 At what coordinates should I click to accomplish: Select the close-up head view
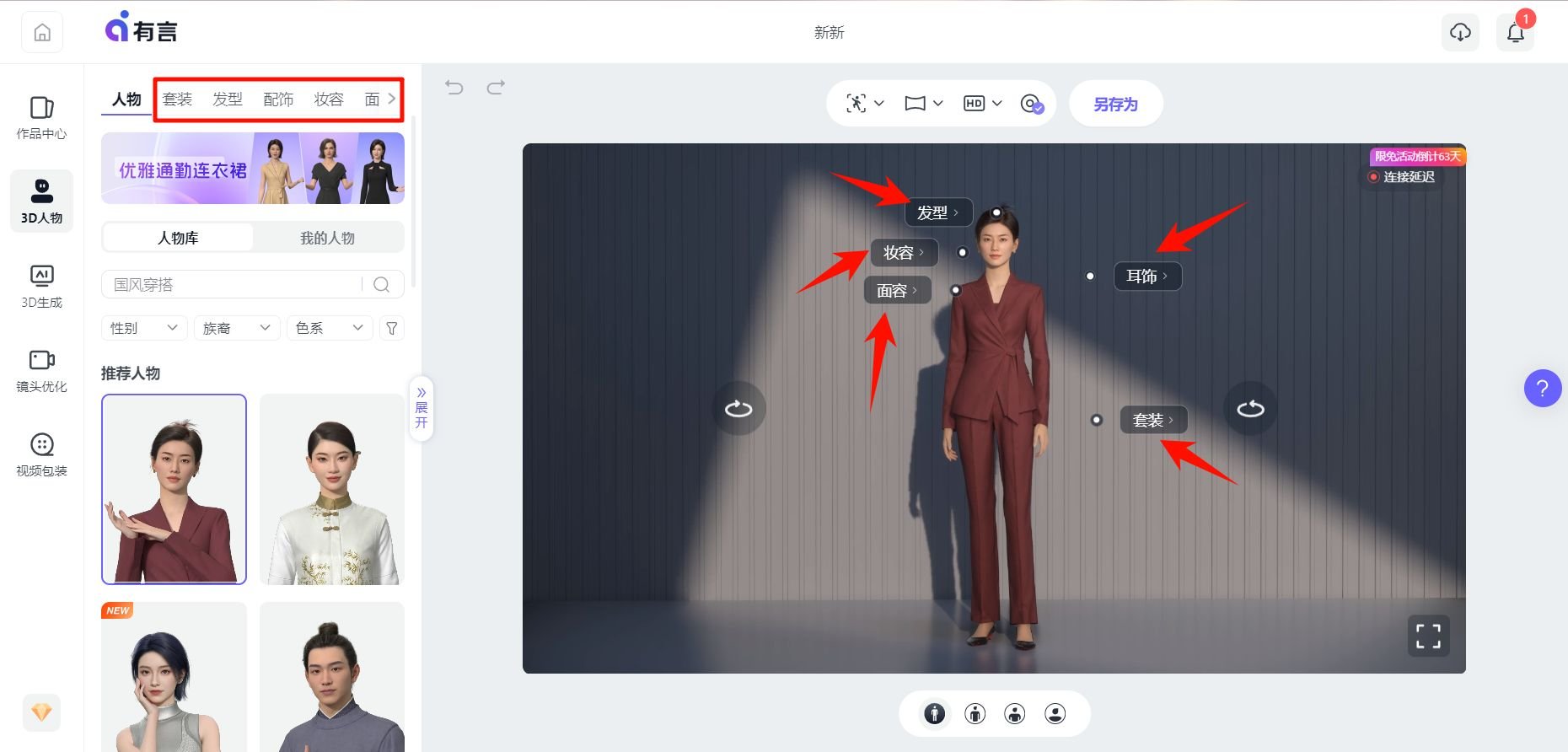(x=1055, y=714)
